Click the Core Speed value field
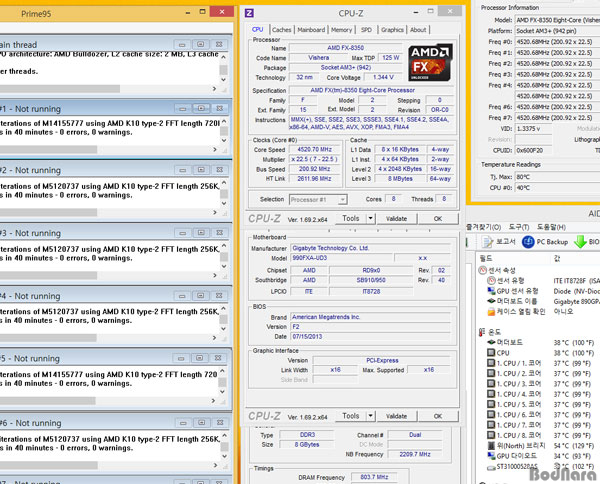Image resolution: width=600 pixels, height=484 pixels. click(315, 150)
